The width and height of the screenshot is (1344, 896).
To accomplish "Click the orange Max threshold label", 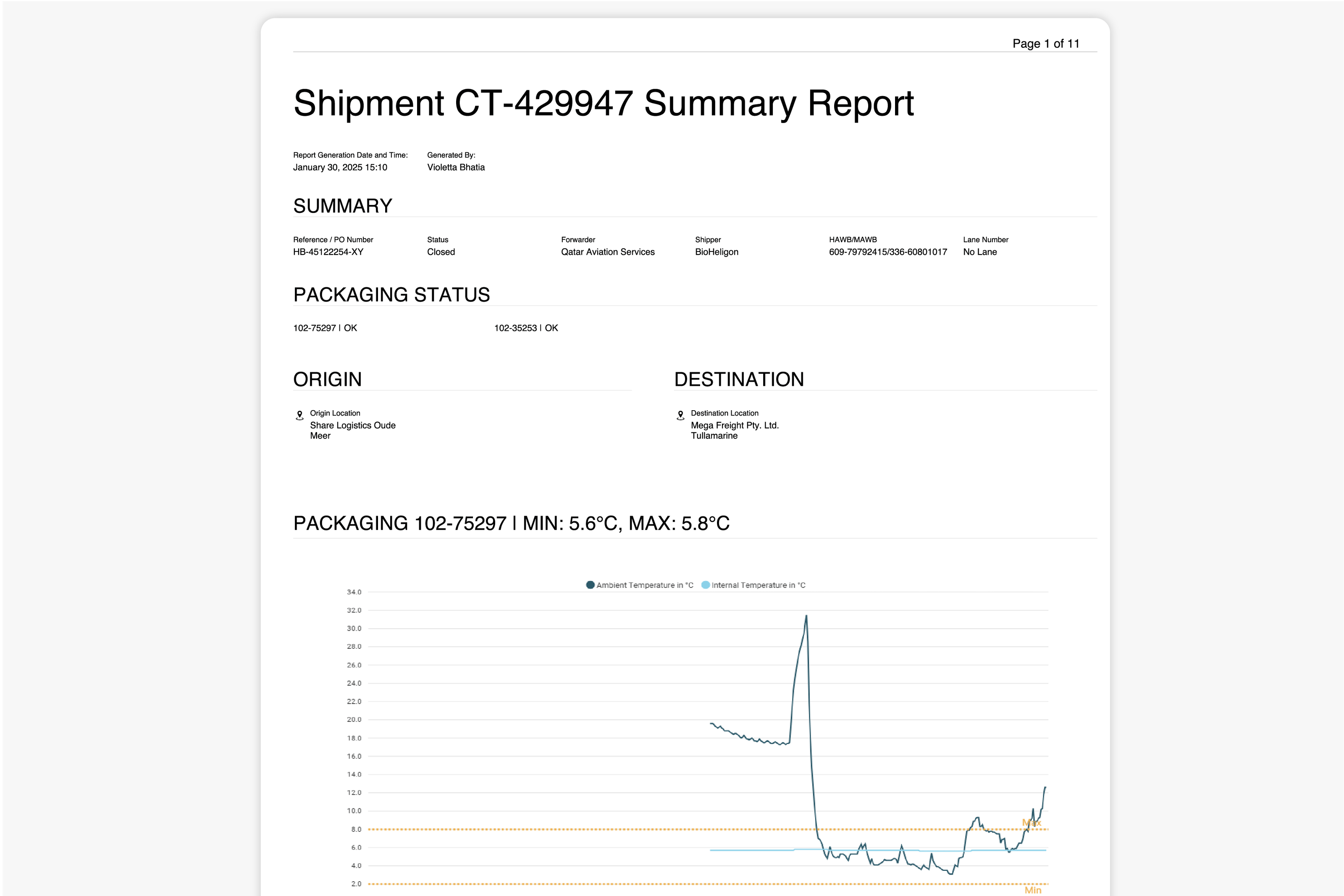I will tap(1032, 822).
